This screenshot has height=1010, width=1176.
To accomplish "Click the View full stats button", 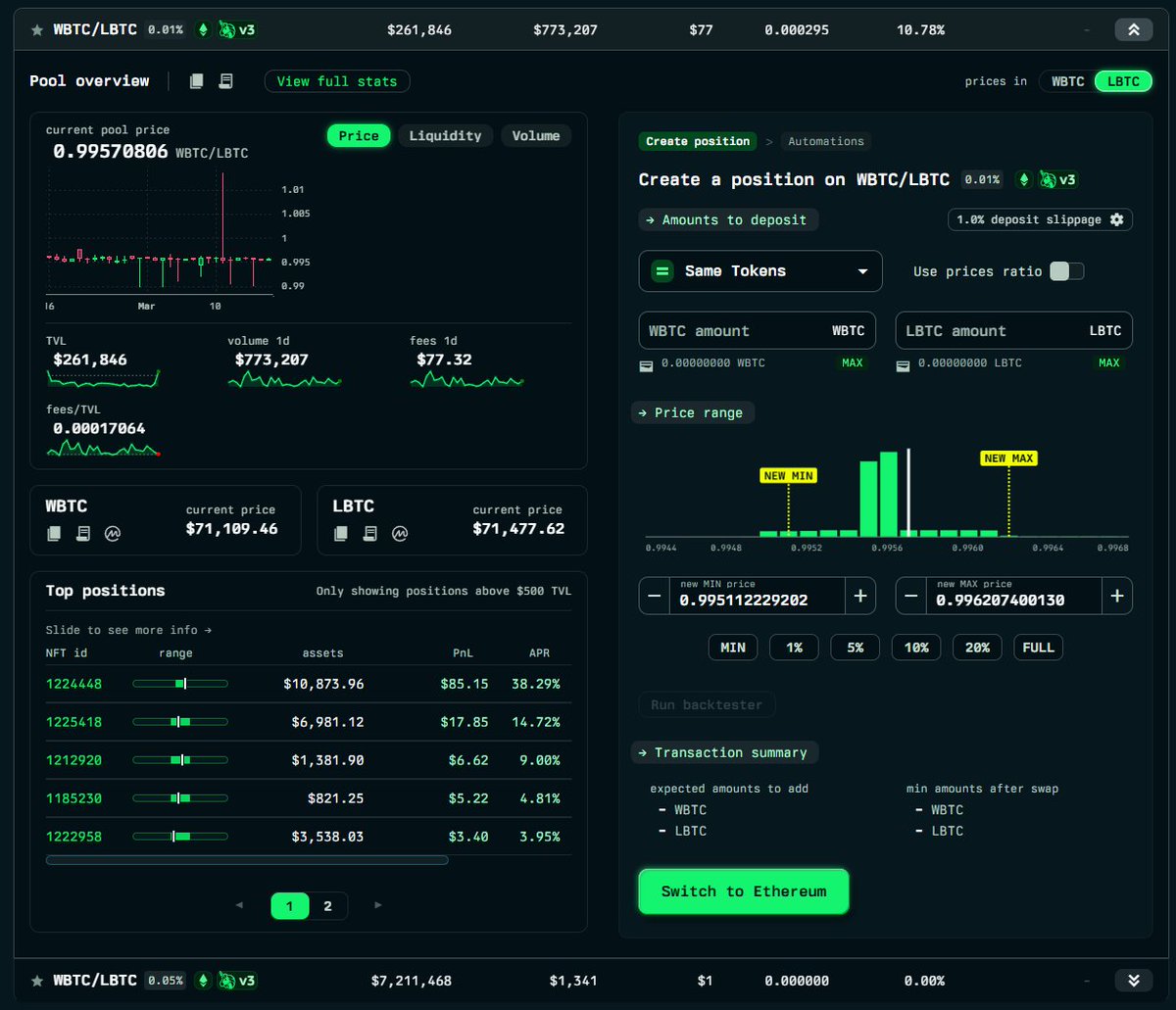I will point(336,81).
